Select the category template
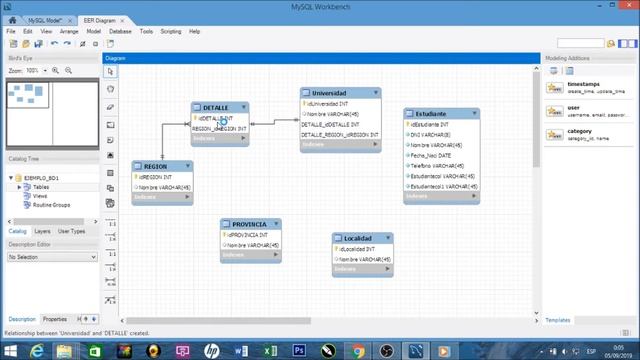 589,135
